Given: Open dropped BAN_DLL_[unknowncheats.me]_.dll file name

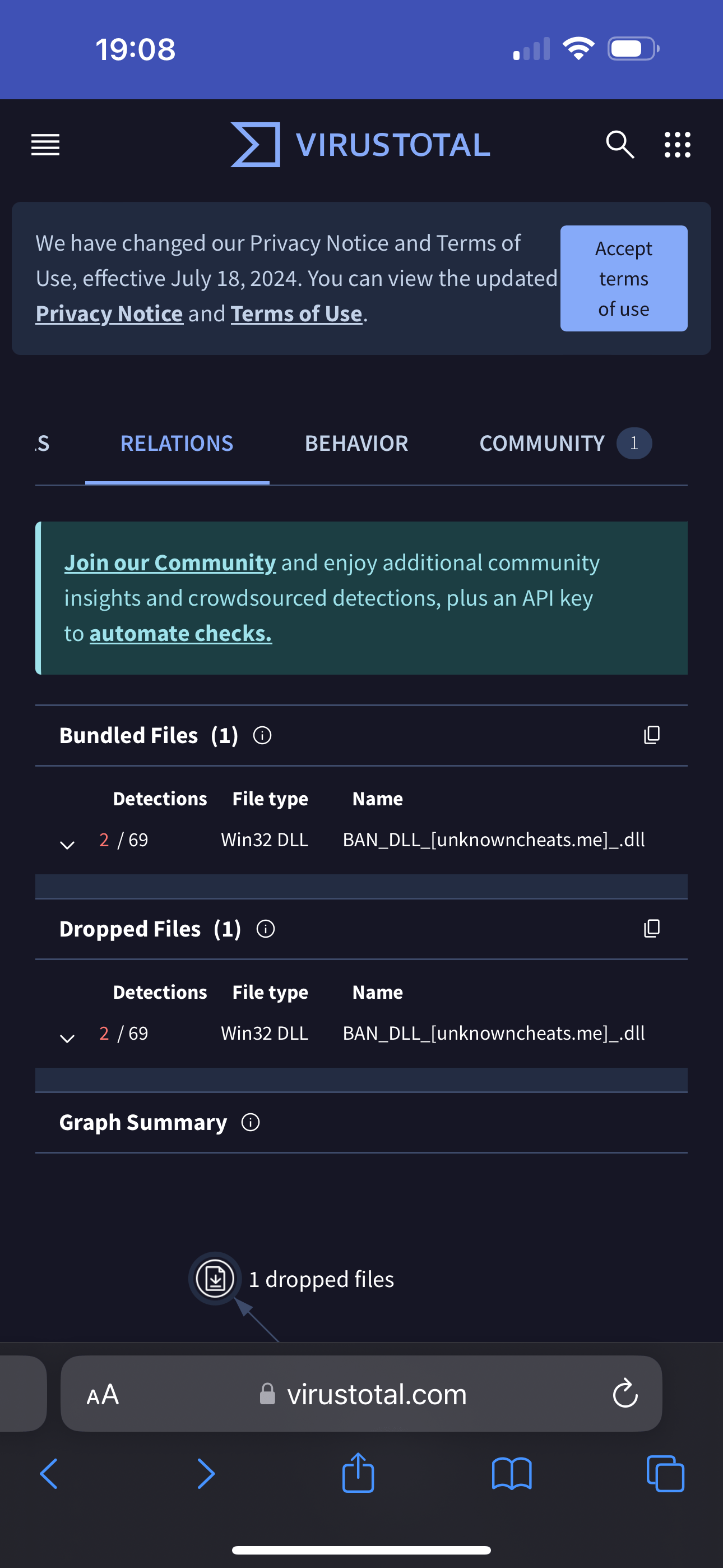Looking at the screenshot, I should (494, 1034).
